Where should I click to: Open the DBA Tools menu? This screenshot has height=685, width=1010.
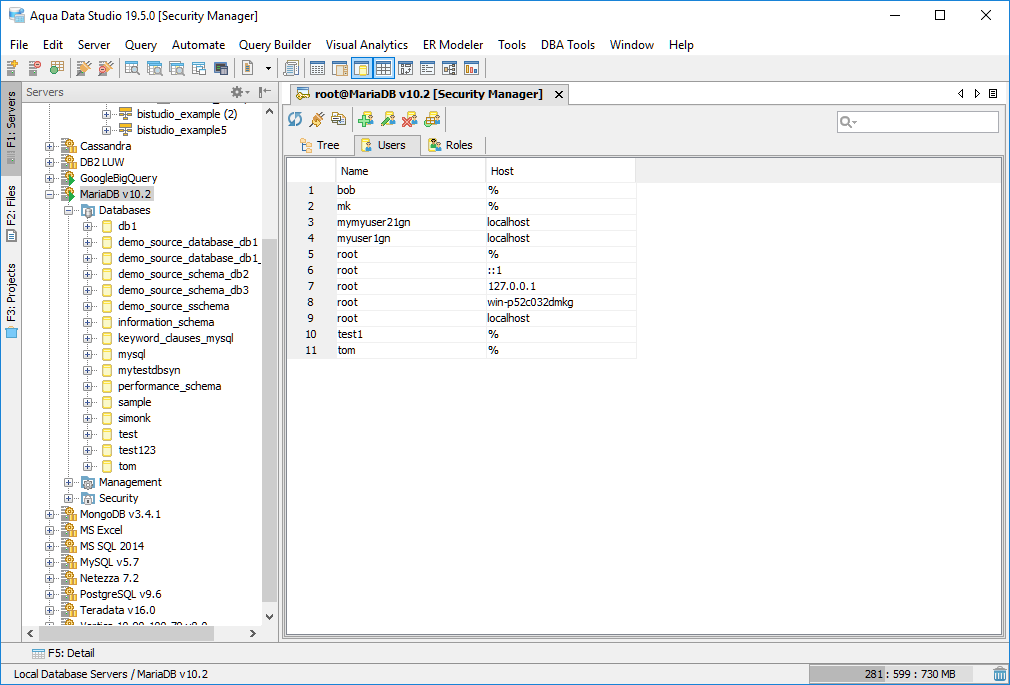[567, 45]
